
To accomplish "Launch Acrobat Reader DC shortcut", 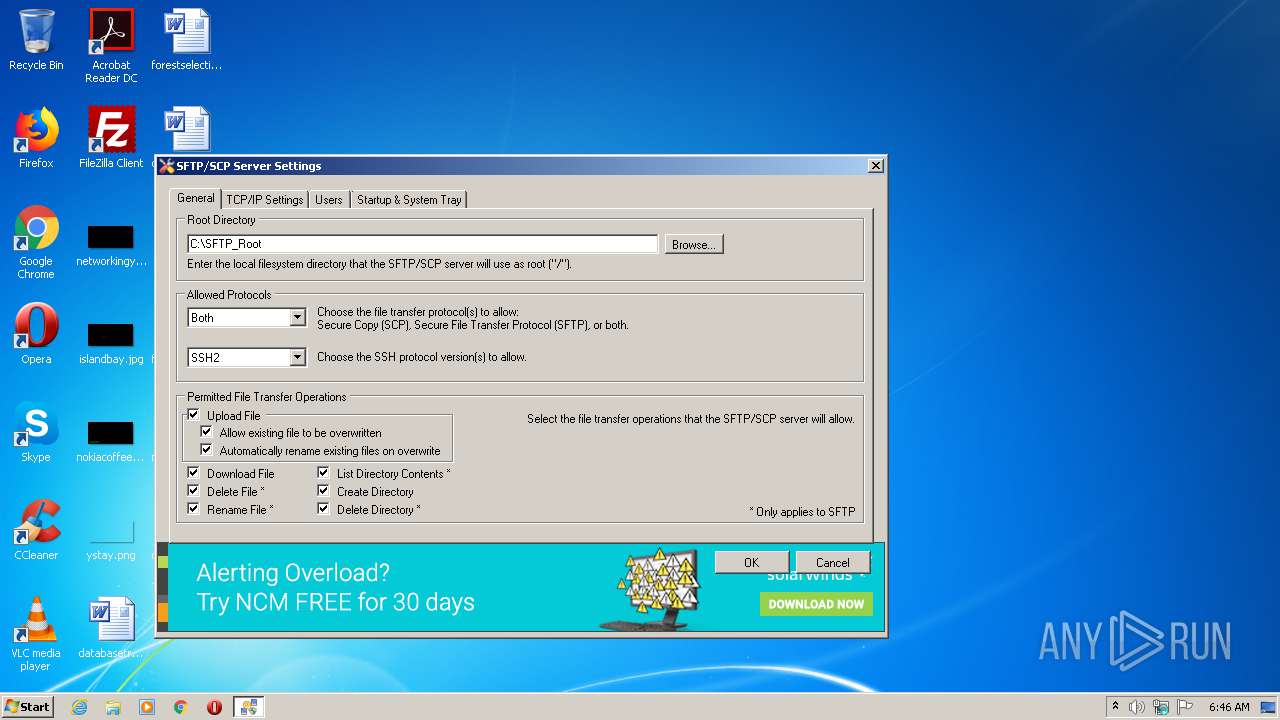I will [x=111, y=46].
